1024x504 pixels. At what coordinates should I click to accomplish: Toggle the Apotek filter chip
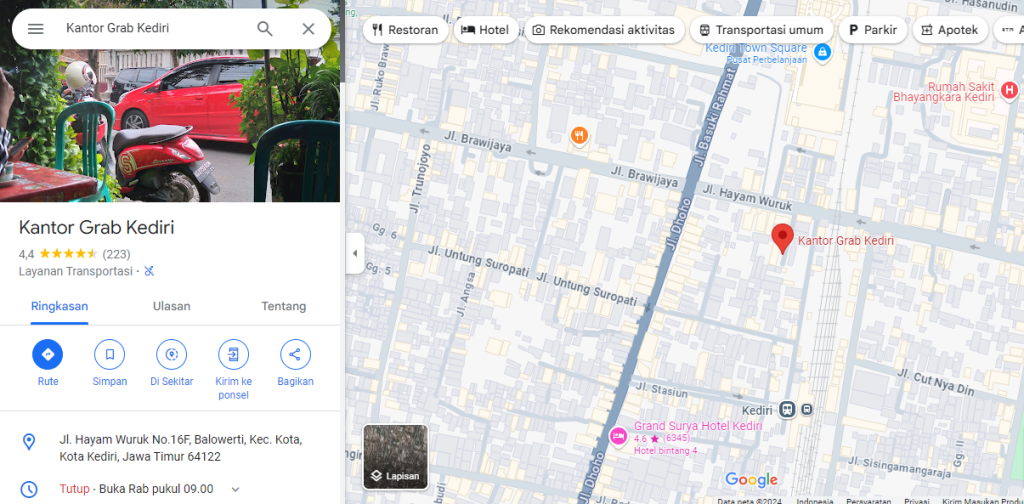coord(950,30)
